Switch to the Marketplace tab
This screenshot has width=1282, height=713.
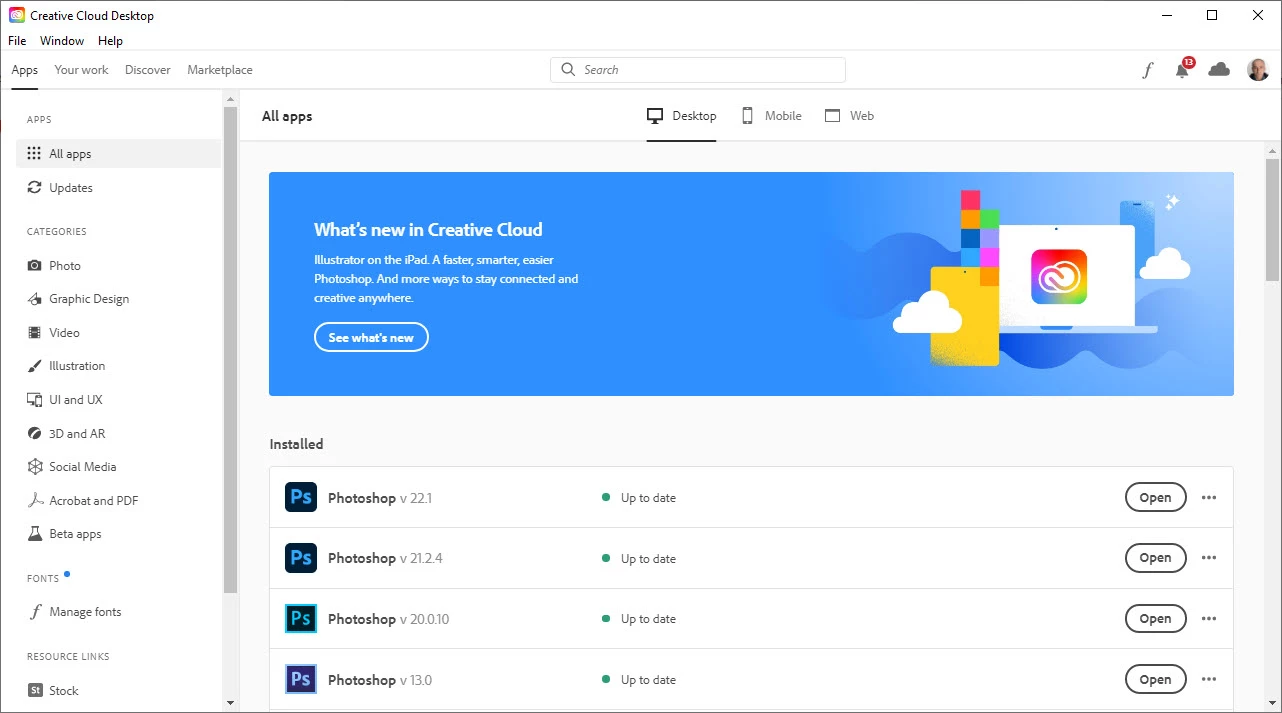pos(220,70)
